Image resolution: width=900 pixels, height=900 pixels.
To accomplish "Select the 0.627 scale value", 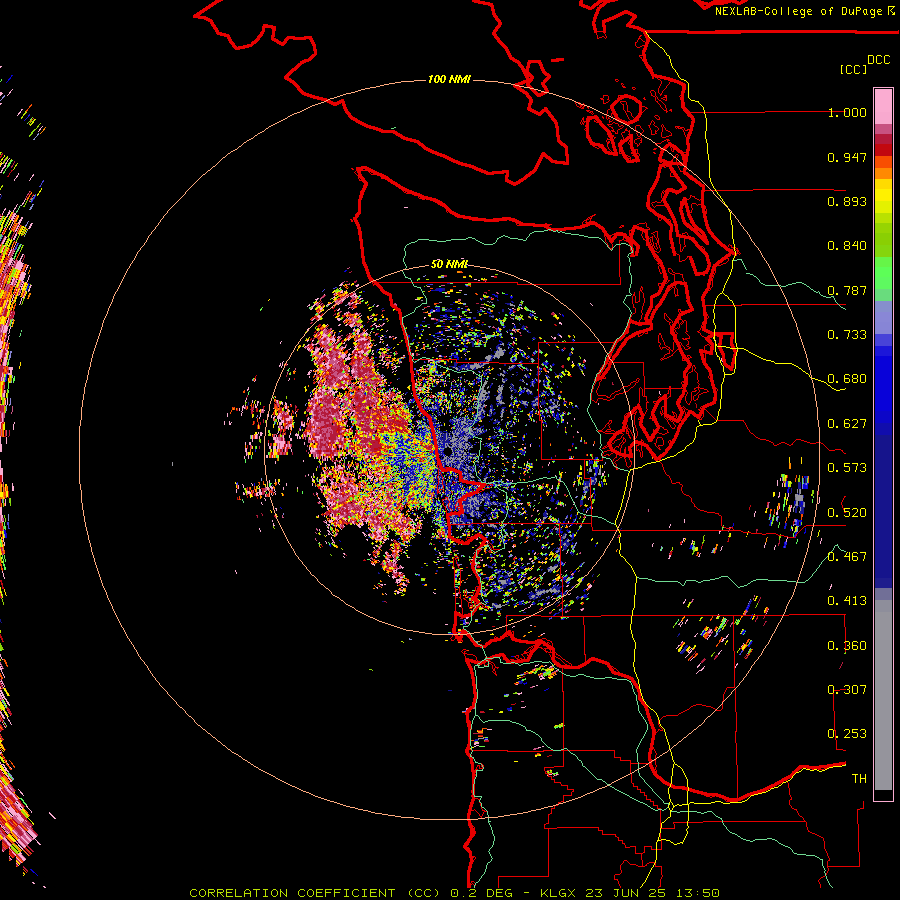I will pos(847,424).
